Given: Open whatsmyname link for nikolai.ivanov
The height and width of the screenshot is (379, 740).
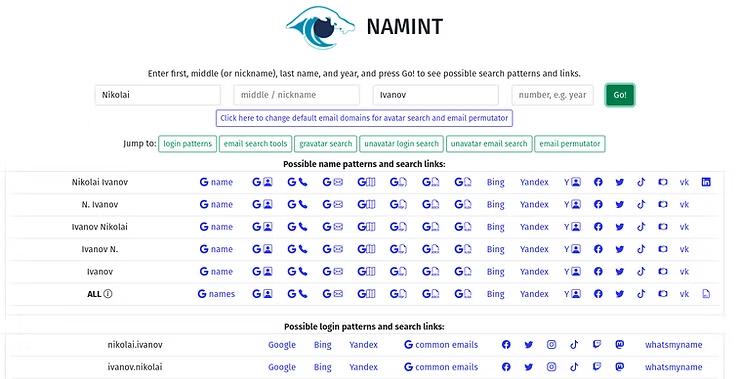Looking at the screenshot, I should point(673,345).
